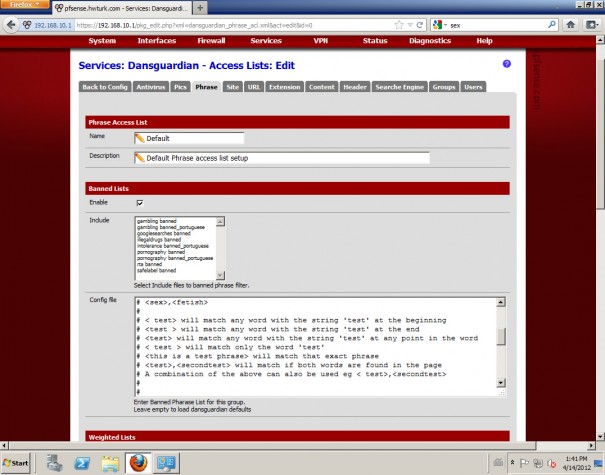Toggle the Banned Lists Enable checkbox
Viewport: 605px width, 475px height.
coord(140,203)
